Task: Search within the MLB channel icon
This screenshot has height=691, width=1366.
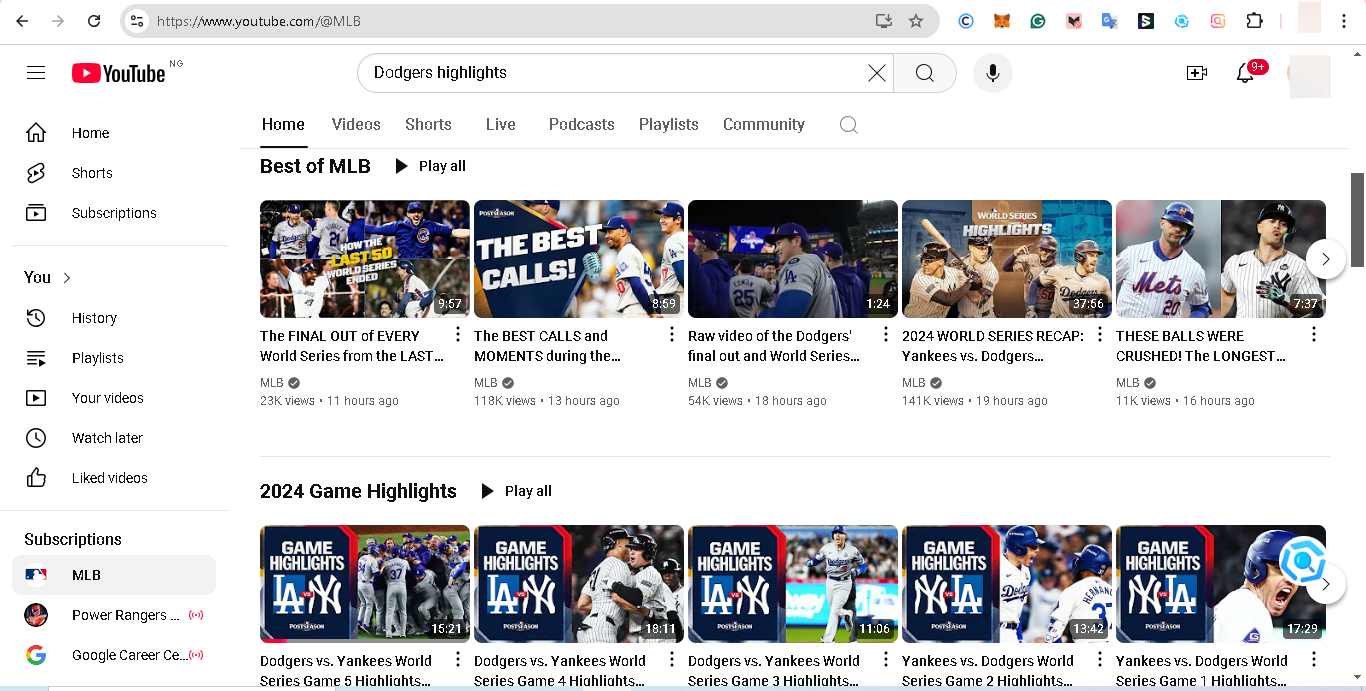Action: pyautogui.click(x=849, y=125)
